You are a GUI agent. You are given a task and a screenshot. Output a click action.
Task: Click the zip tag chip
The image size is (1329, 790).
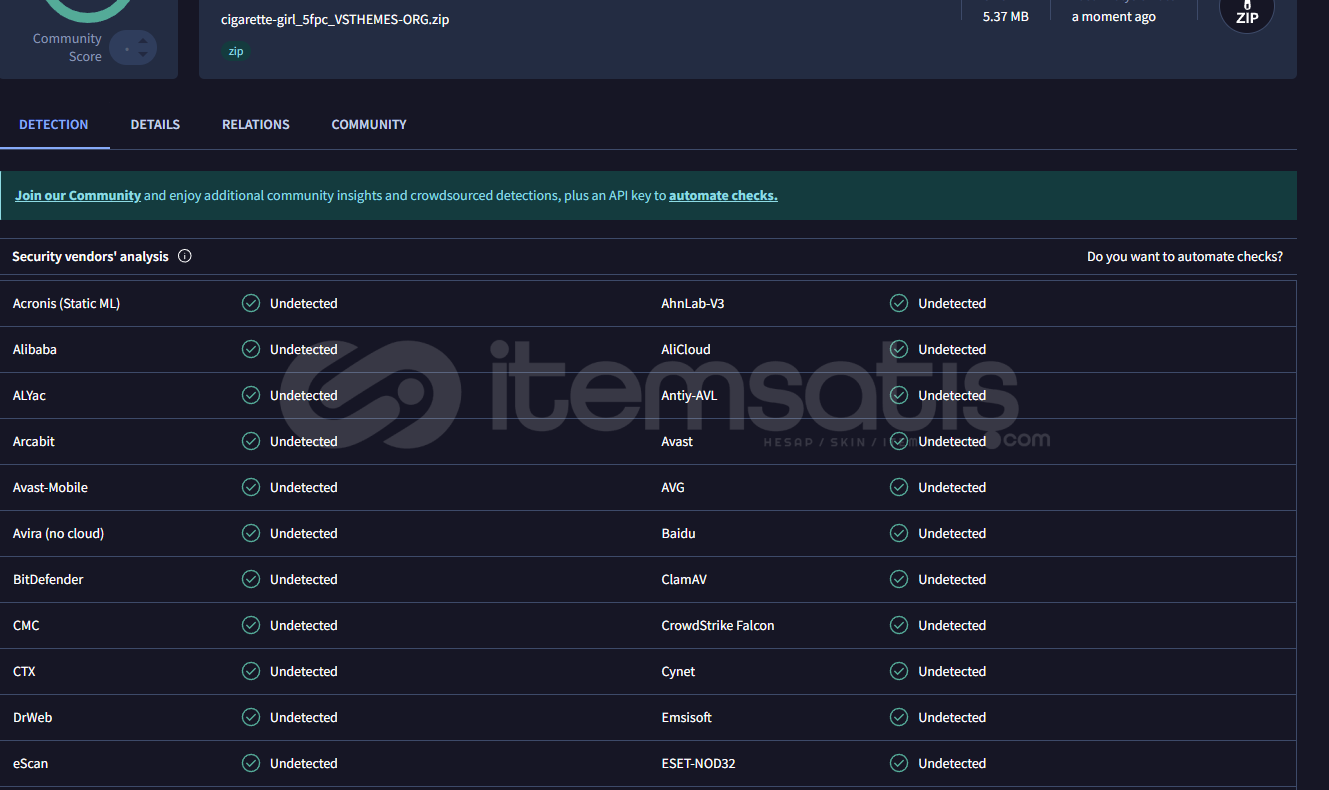coord(236,51)
